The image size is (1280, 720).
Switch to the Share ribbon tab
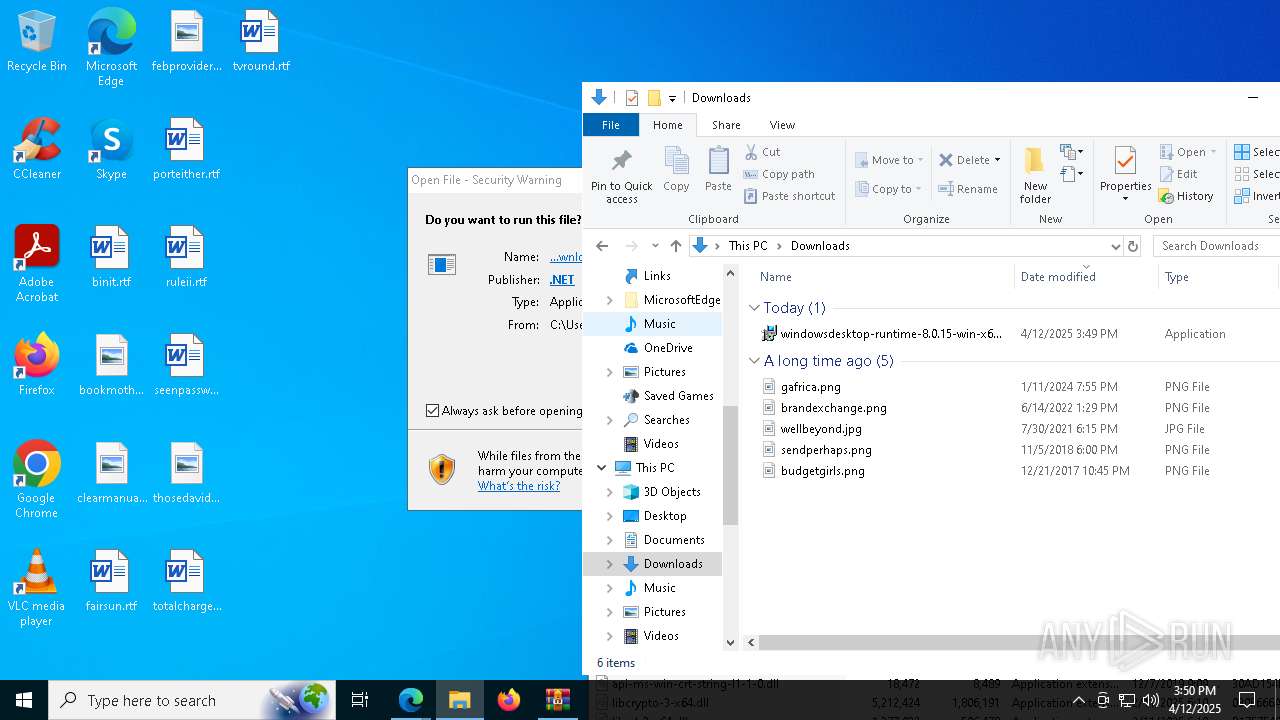(726, 125)
